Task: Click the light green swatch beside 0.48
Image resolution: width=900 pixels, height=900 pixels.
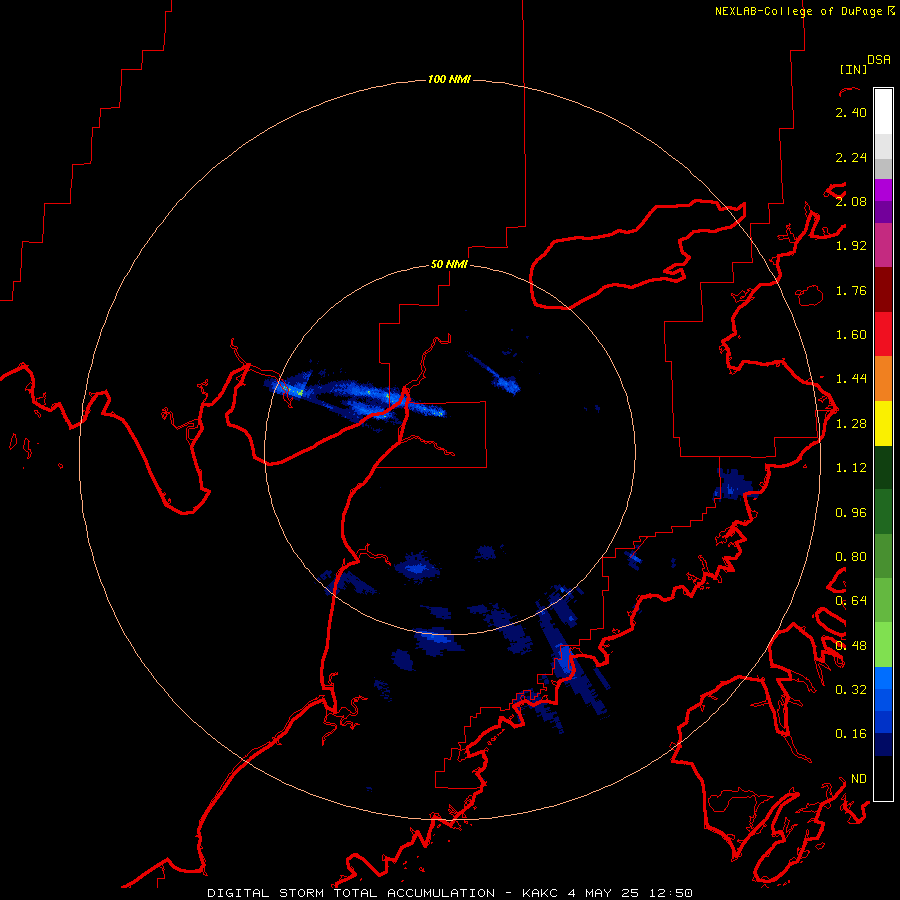Action: (x=883, y=645)
